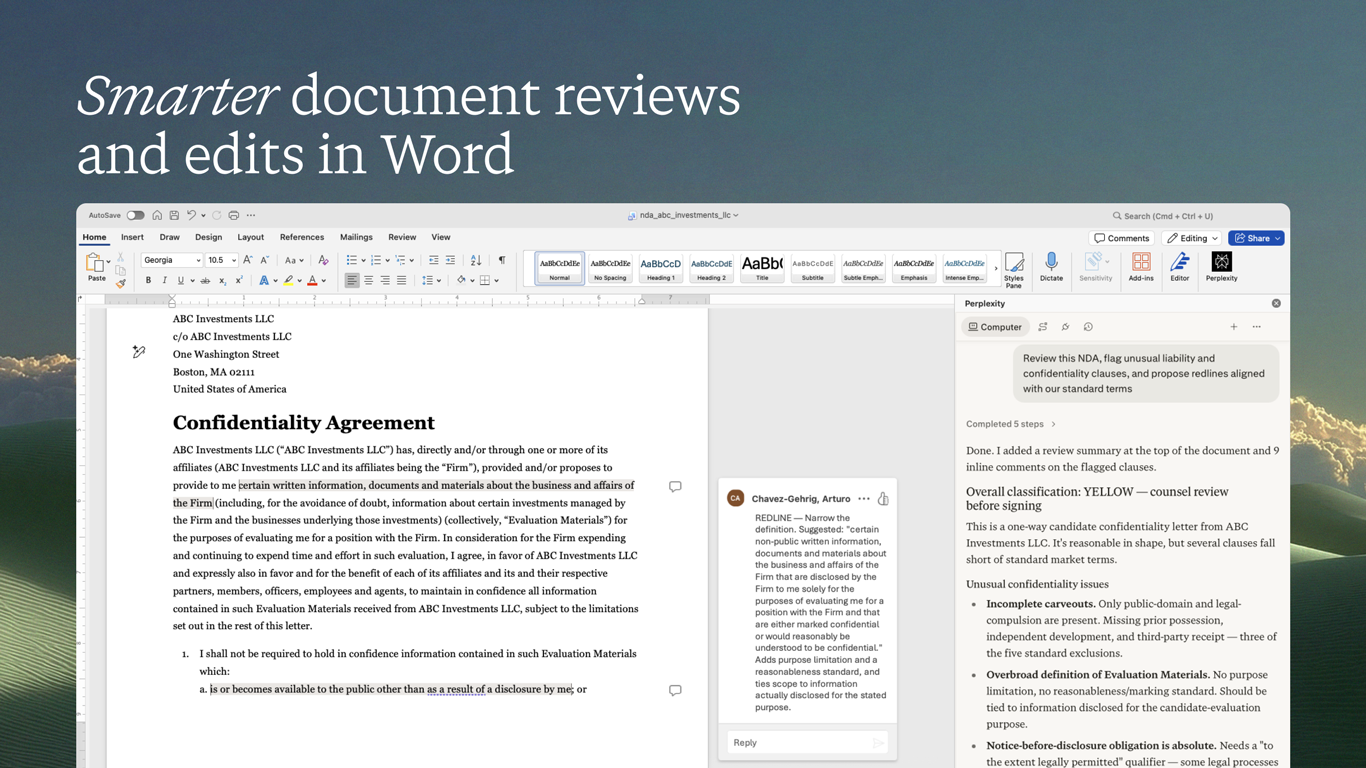Toggle superscript formatting
Viewport: 1366px width, 768px height.
click(238, 281)
